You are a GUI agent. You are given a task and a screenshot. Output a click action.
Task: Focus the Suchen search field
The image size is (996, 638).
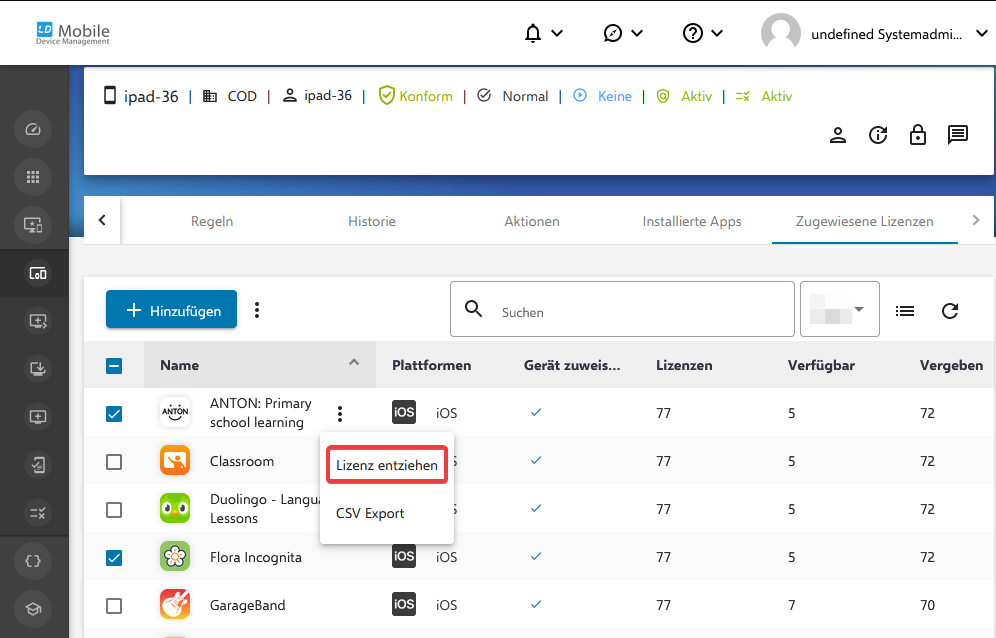click(x=622, y=309)
